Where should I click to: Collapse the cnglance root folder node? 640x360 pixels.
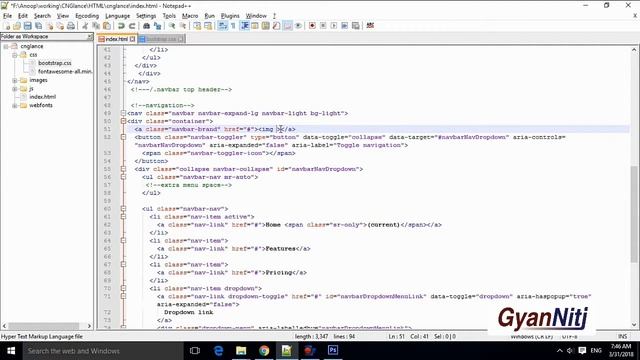(6, 46)
